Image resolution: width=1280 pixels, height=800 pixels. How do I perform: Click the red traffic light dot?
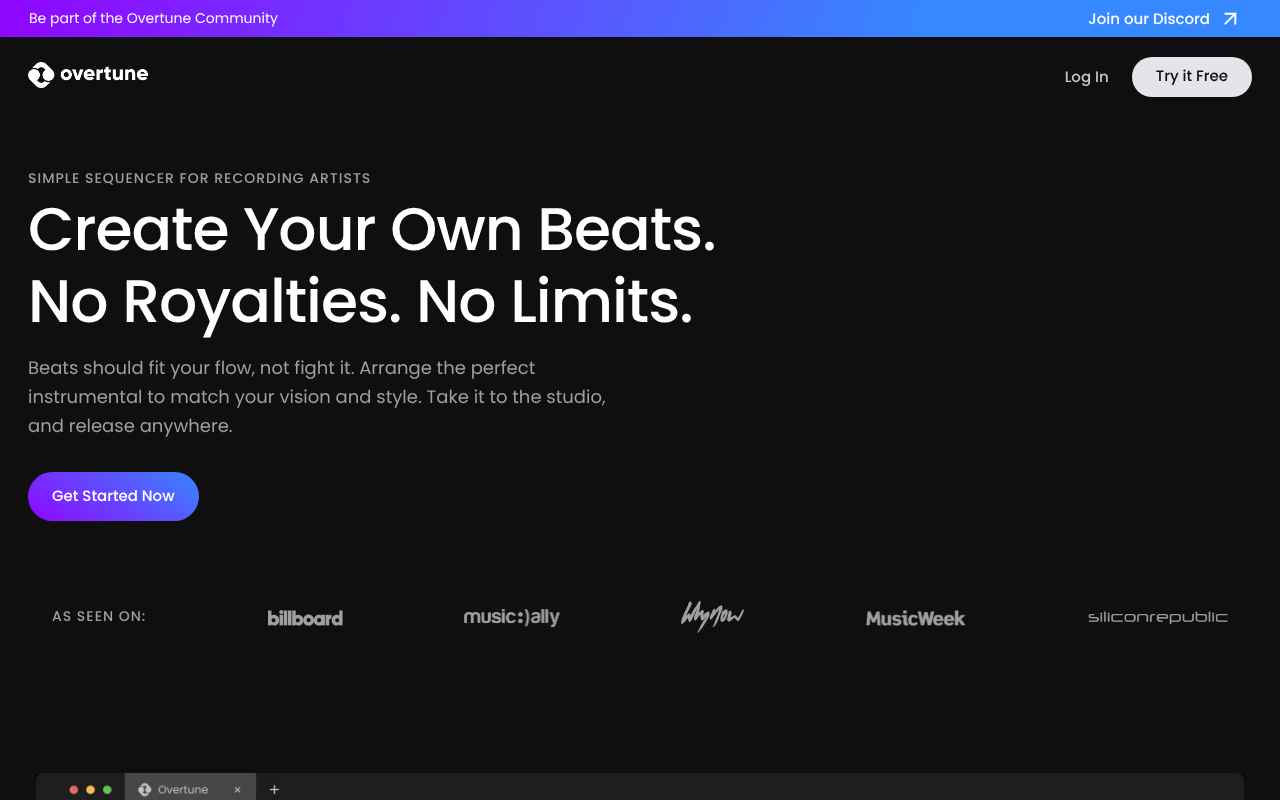pyautogui.click(x=73, y=789)
